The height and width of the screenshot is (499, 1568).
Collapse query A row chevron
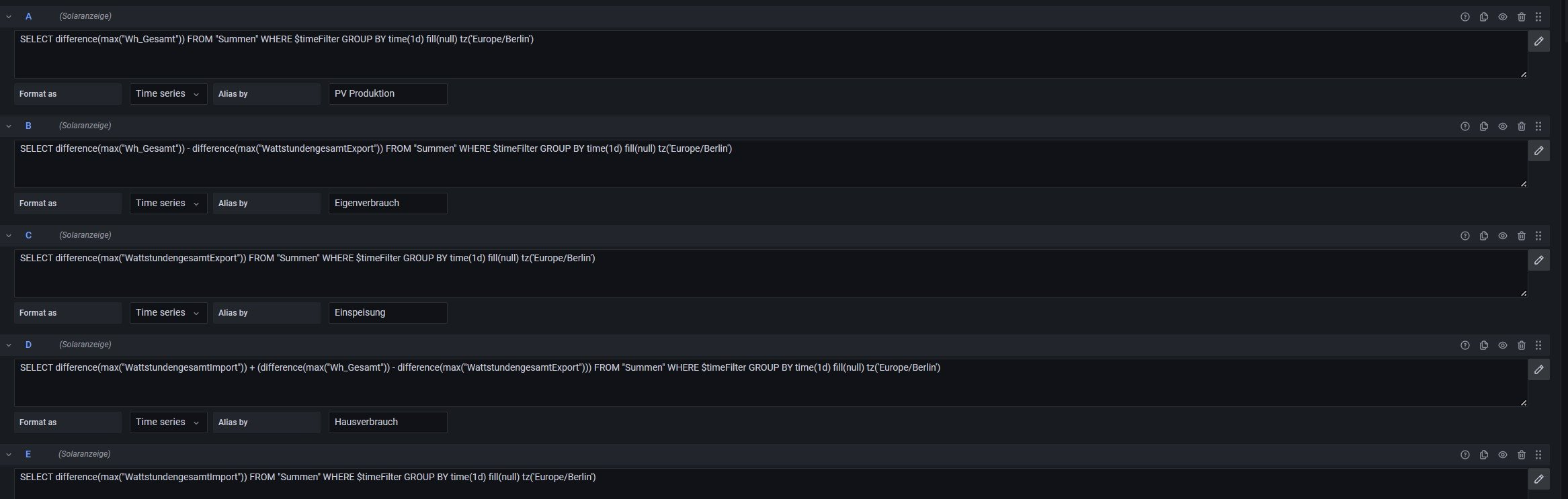coord(9,16)
